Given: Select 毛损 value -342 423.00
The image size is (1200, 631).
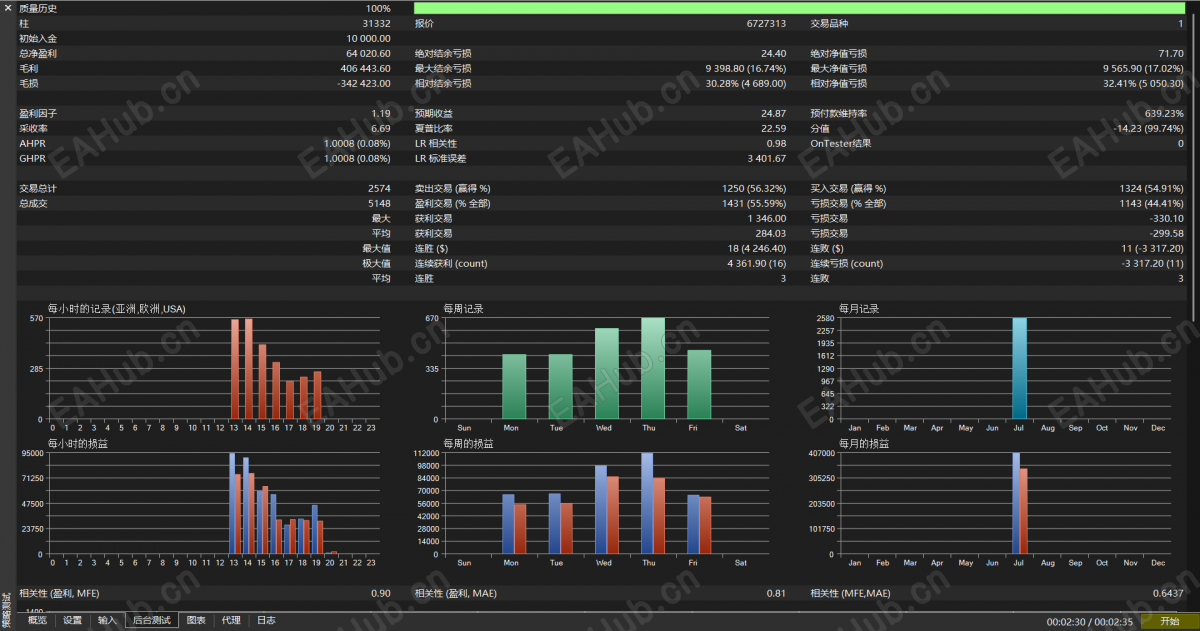Looking at the screenshot, I should (364, 83).
